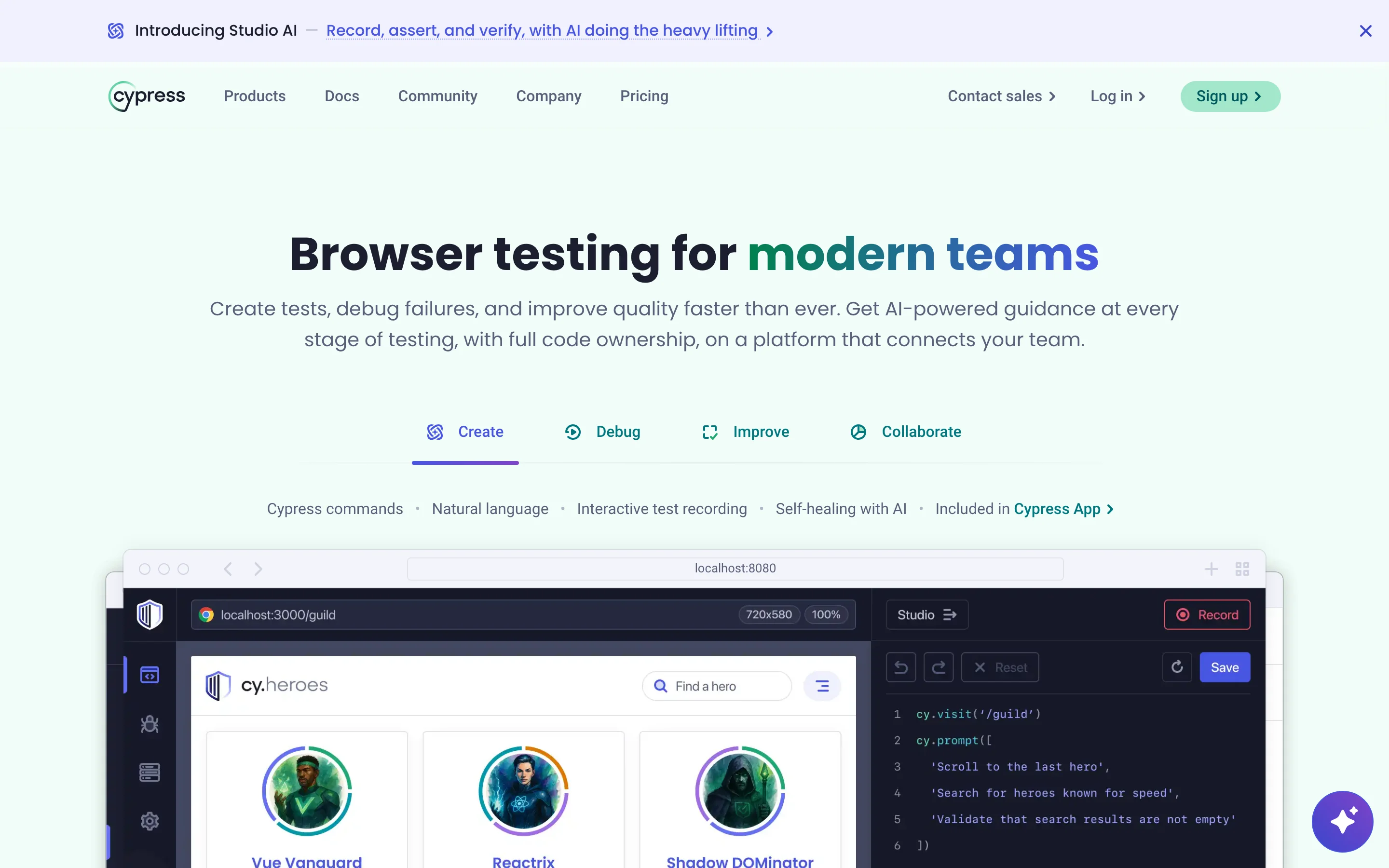
Task: Open the Company navigation menu
Action: (548, 96)
